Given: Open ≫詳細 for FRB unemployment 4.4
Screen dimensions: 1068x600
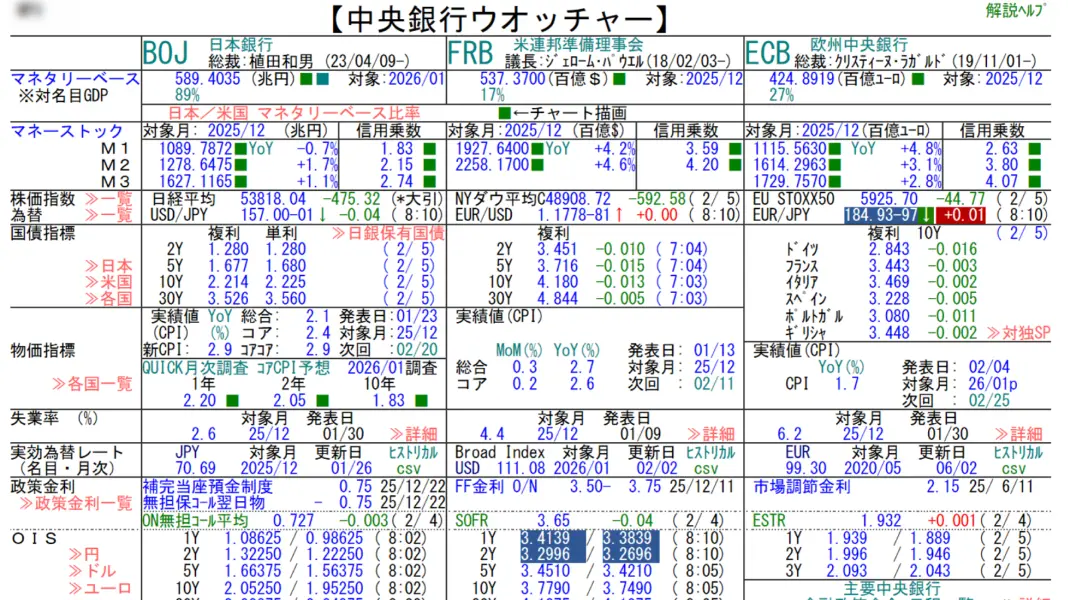Looking at the screenshot, I should pos(711,434).
